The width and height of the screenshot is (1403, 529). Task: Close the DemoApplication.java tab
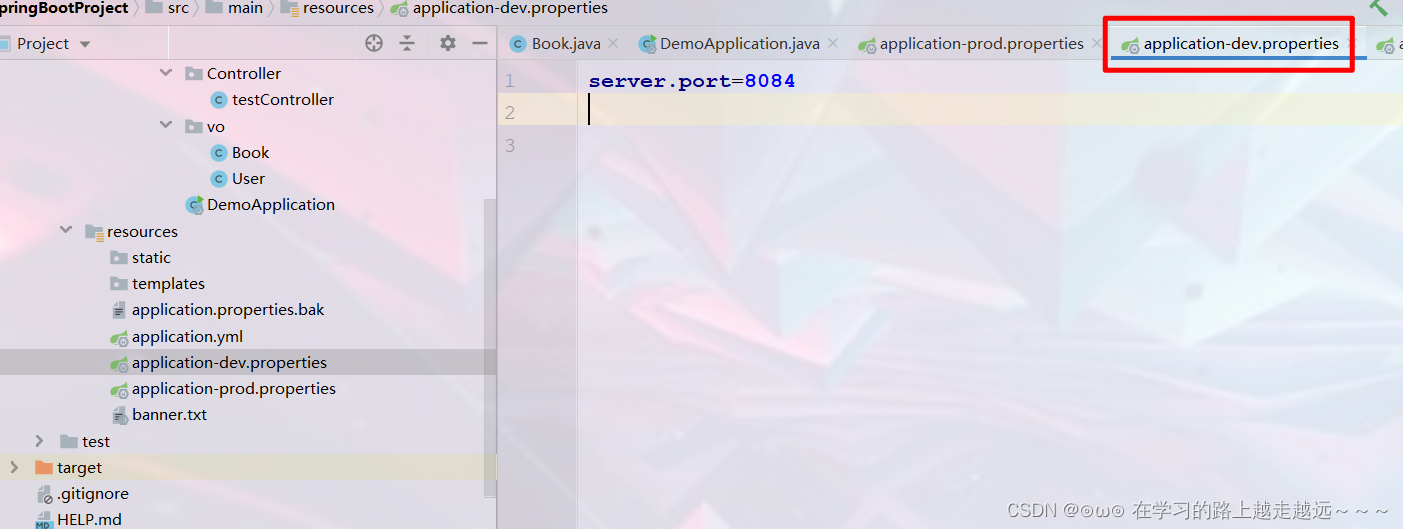(833, 44)
